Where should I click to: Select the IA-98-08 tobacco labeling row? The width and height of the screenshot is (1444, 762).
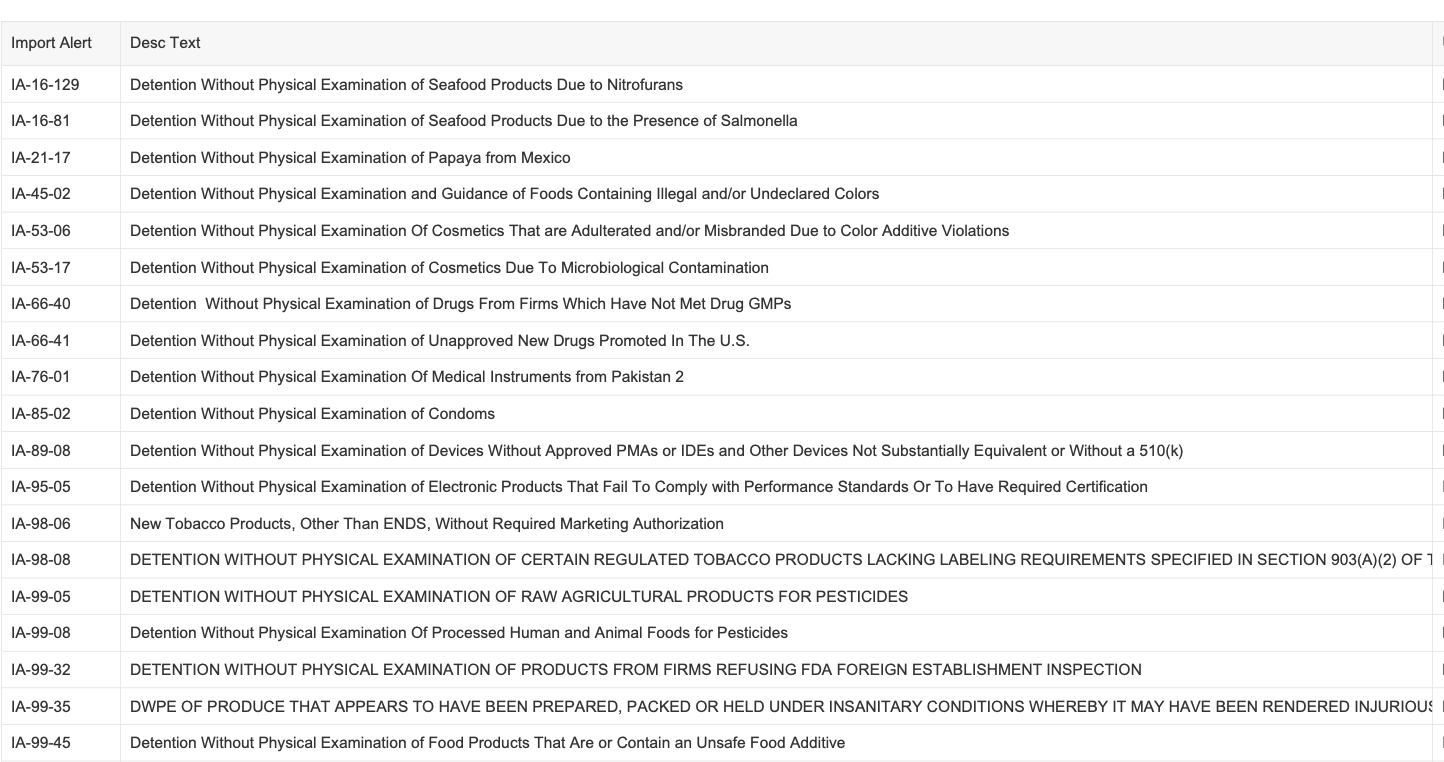[722, 560]
